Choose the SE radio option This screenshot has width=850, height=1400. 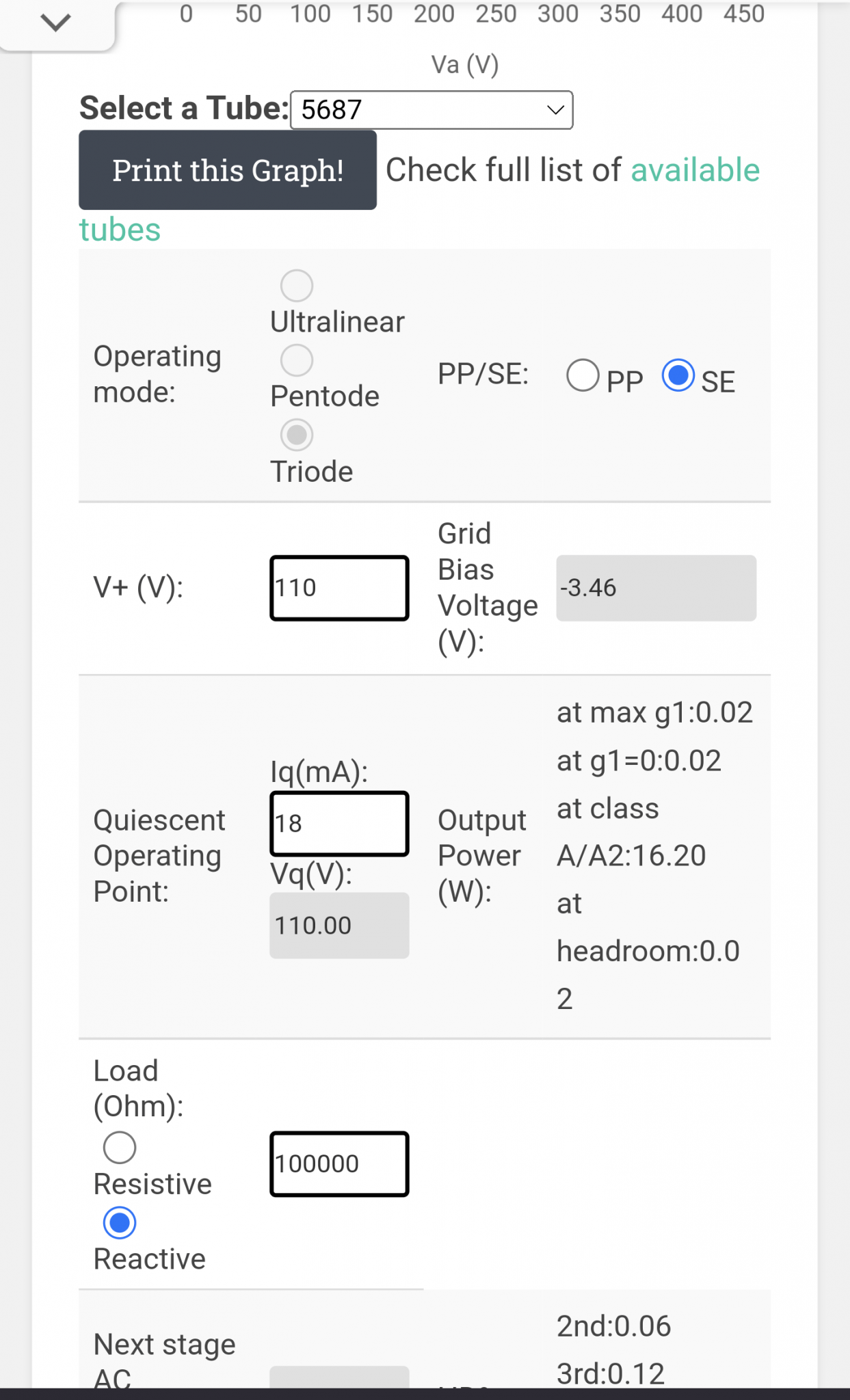tap(678, 375)
